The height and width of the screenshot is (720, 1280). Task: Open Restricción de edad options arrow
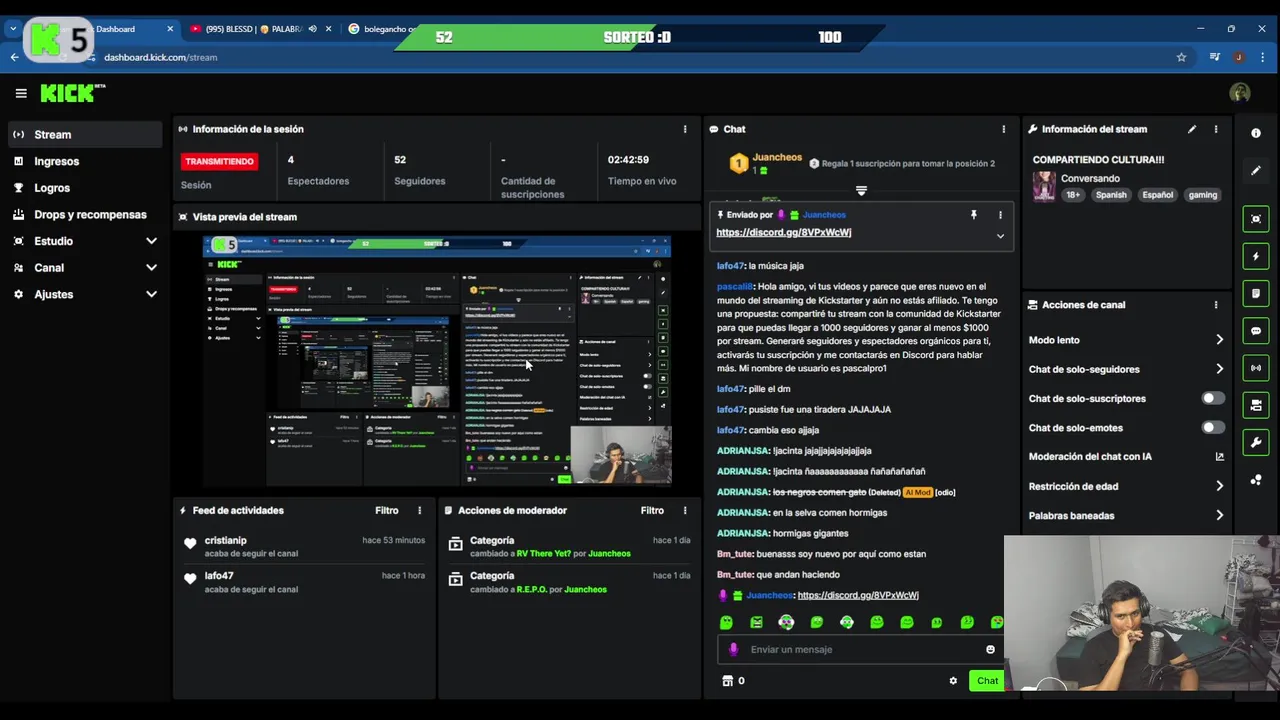tap(1219, 486)
